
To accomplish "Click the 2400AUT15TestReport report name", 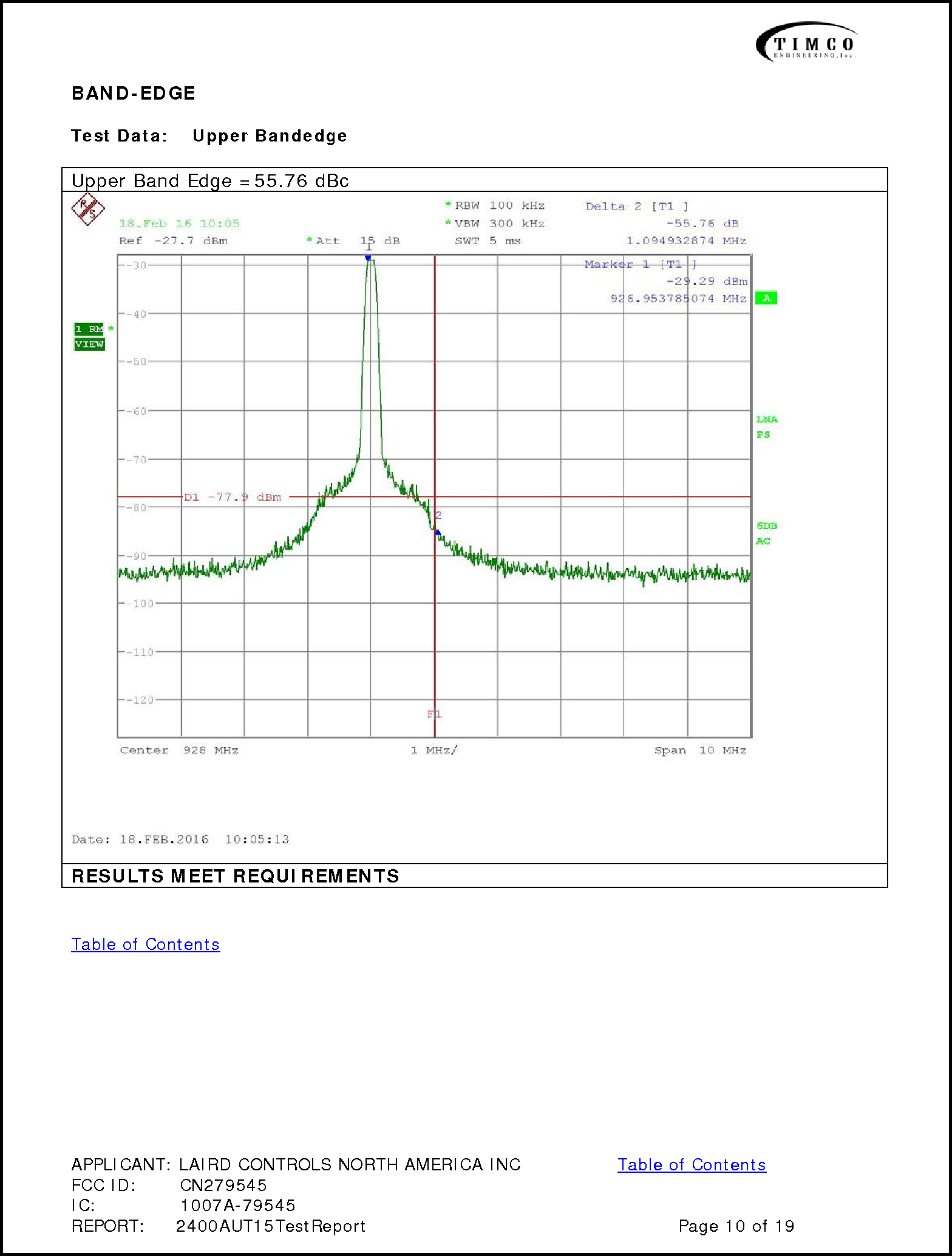I will pos(271,1226).
